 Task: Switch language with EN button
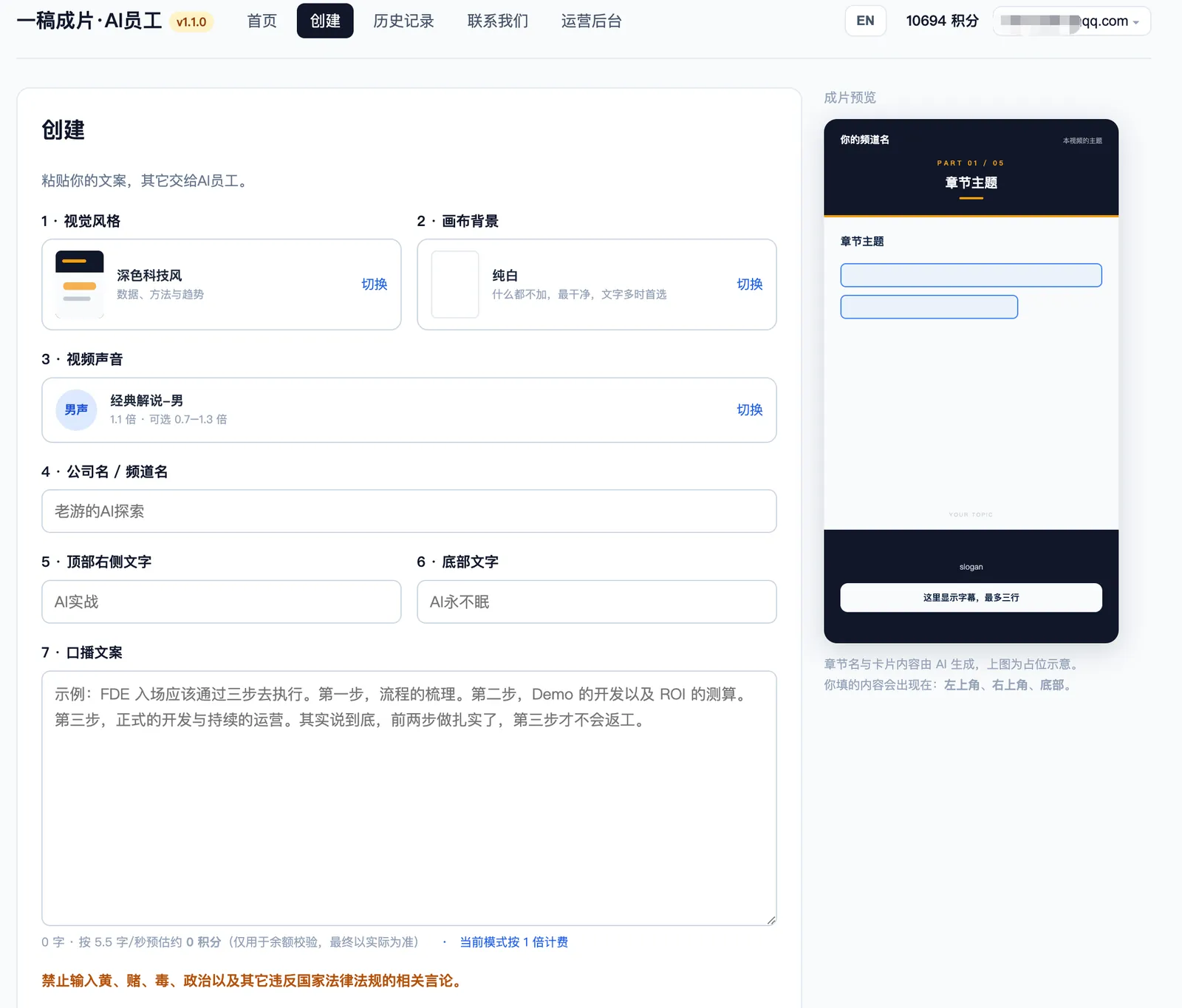pos(865,21)
